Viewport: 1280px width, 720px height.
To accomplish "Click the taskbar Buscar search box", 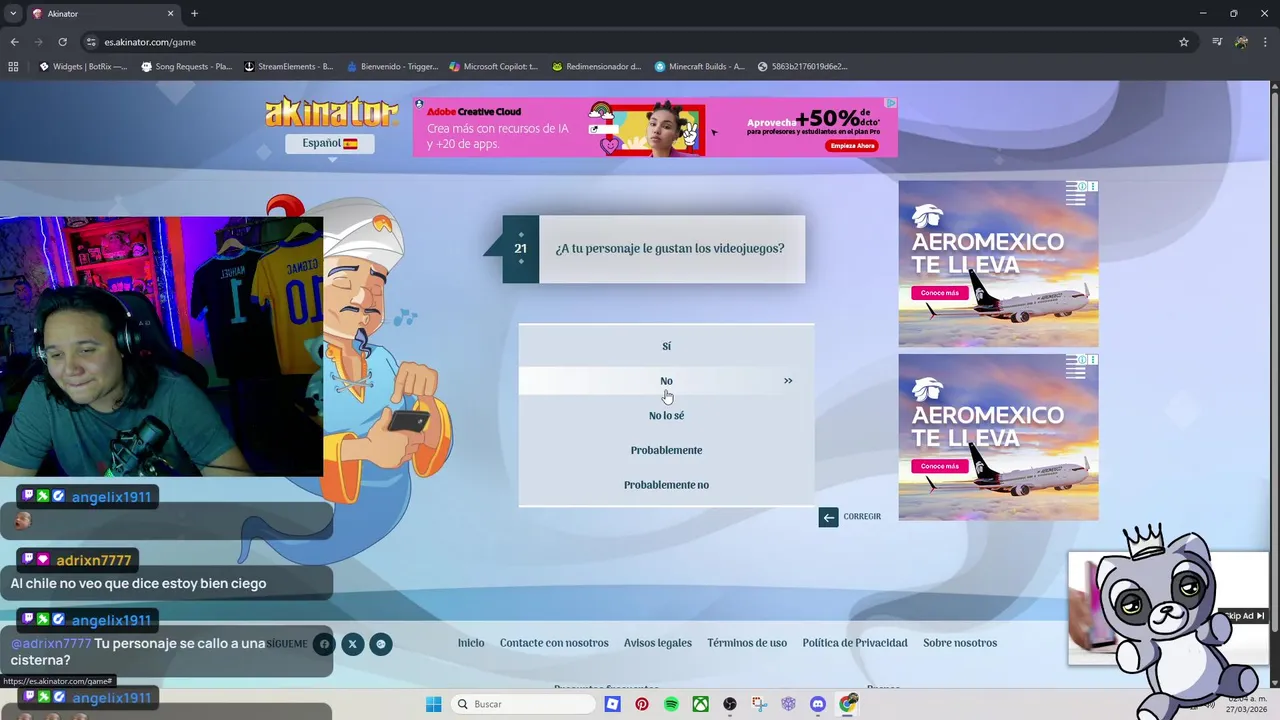I will (522, 704).
